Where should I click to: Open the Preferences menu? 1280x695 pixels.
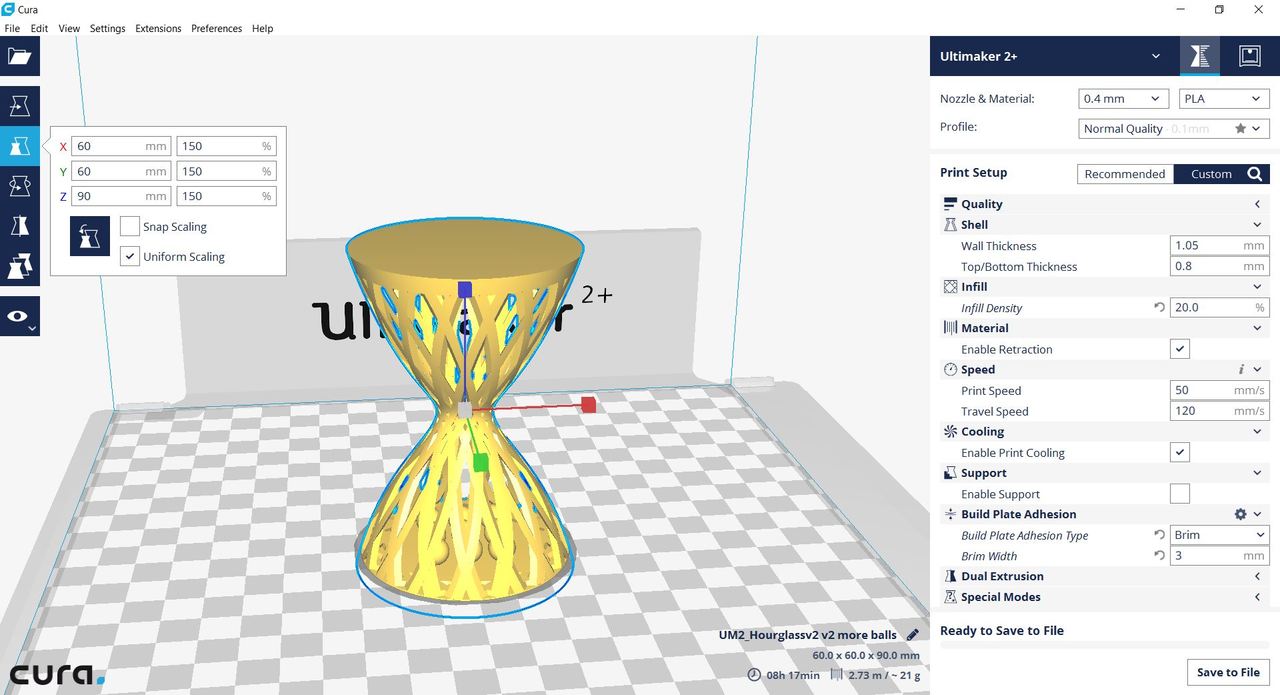[x=216, y=28]
